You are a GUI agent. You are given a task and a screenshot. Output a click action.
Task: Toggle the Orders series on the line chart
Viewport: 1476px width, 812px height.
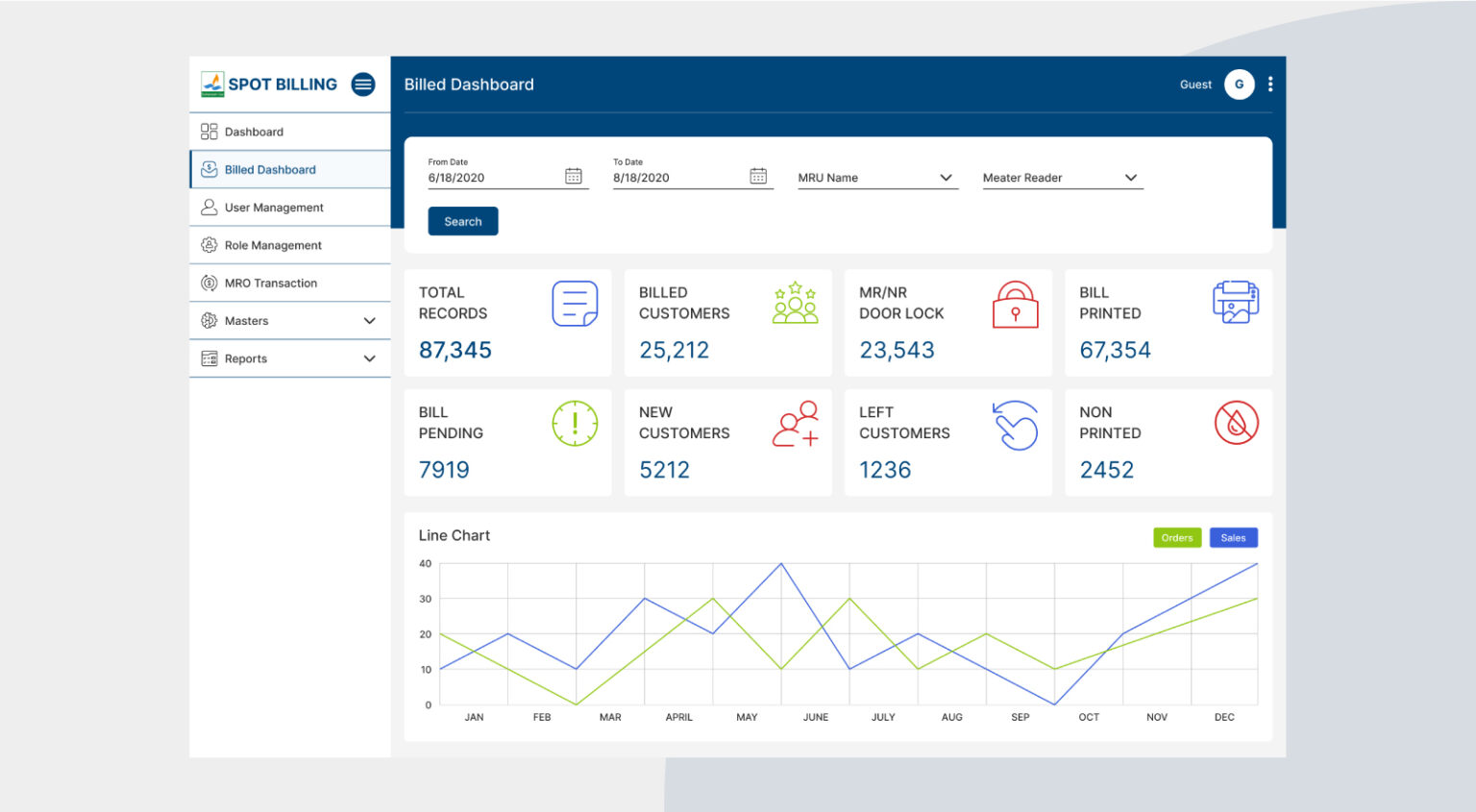tap(1176, 537)
